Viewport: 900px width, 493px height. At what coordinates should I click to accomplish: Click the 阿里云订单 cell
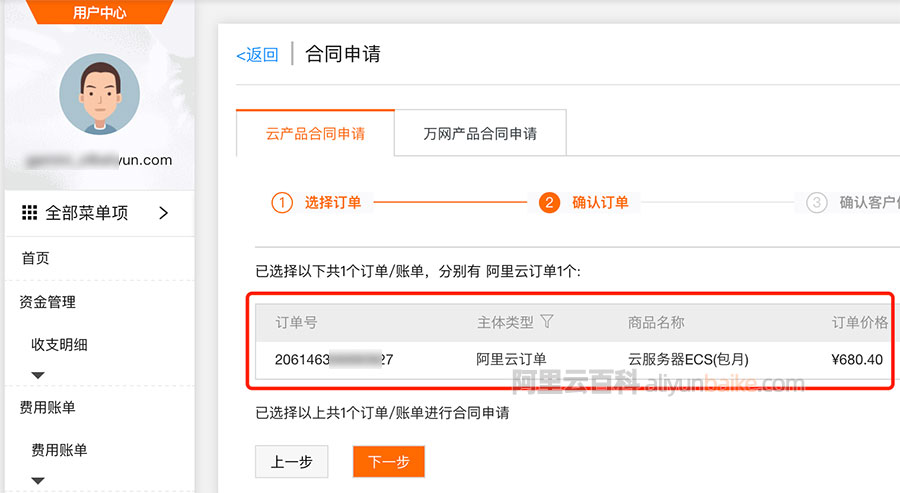tap(511, 359)
